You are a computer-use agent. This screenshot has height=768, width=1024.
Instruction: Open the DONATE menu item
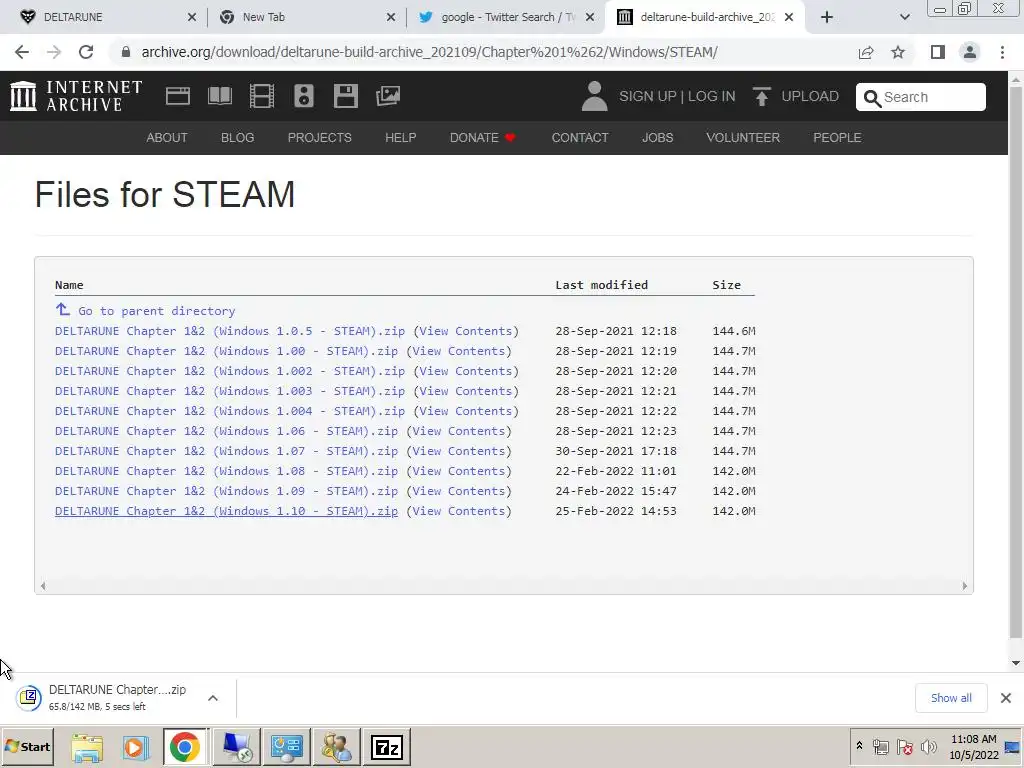click(483, 138)
